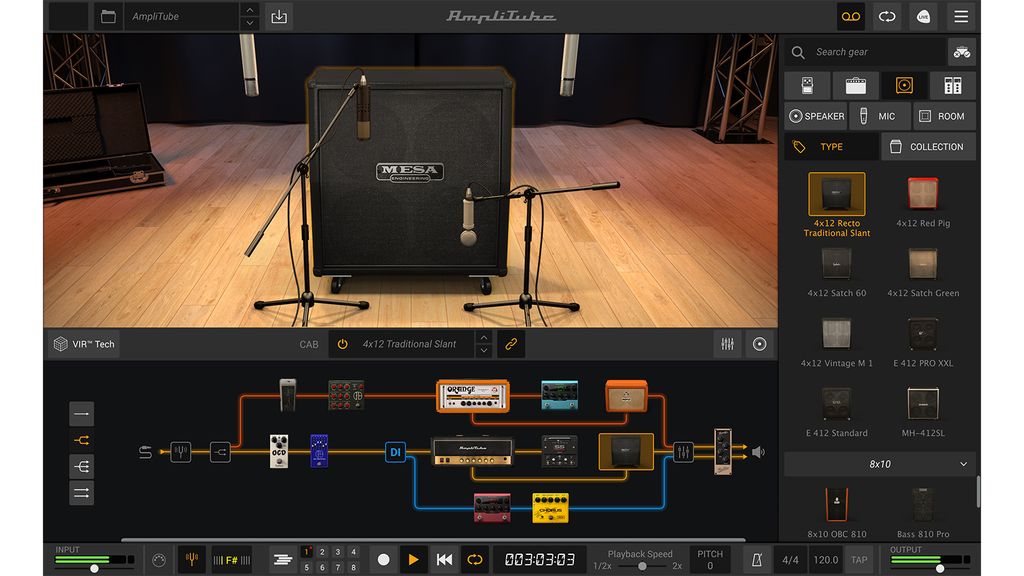Screen dimensions: 1024x576
Task: Enable loop playback in the transport bar
Action: click(x=475, y=559)
